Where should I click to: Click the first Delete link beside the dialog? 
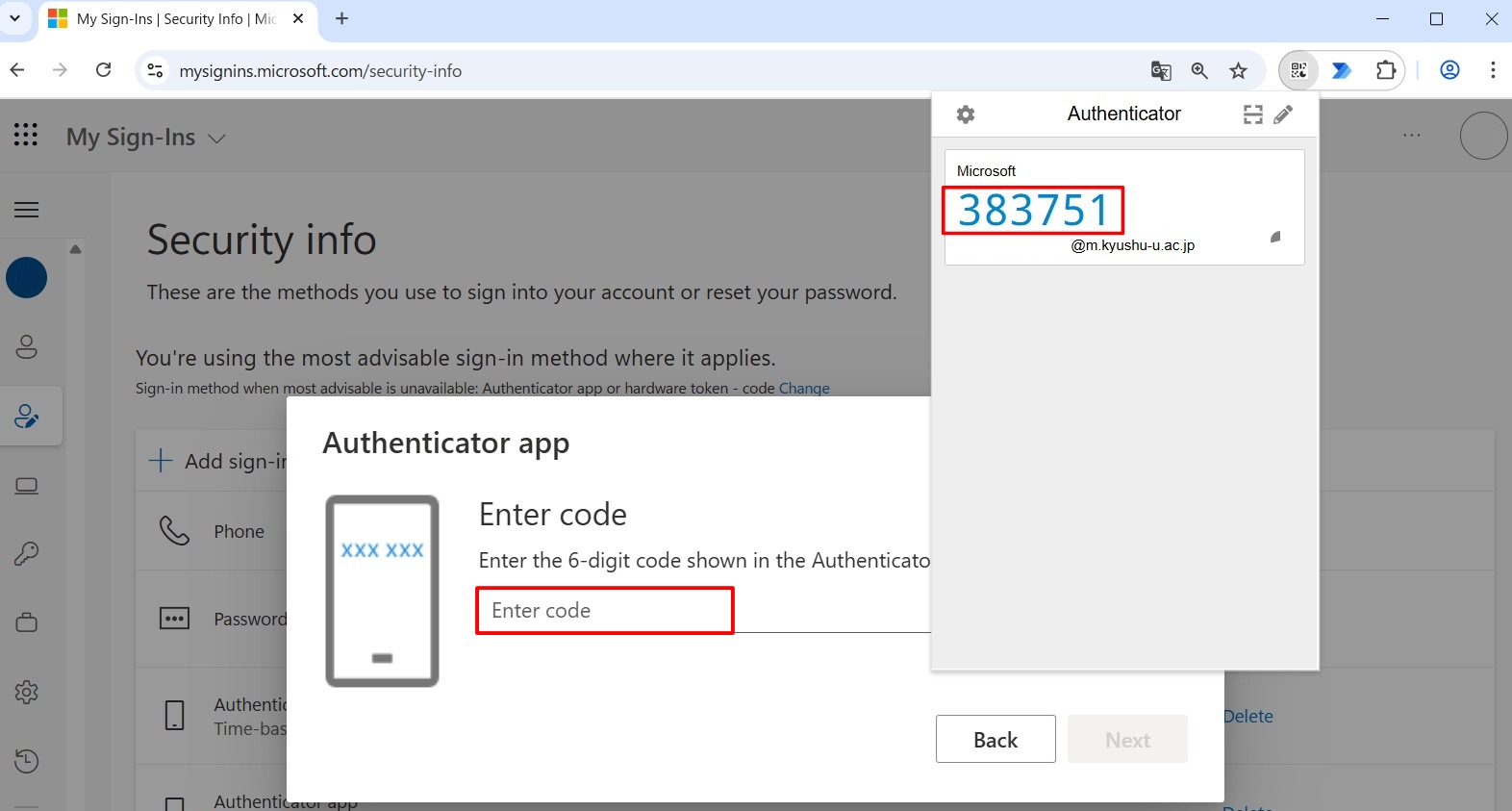[1247, 716]
